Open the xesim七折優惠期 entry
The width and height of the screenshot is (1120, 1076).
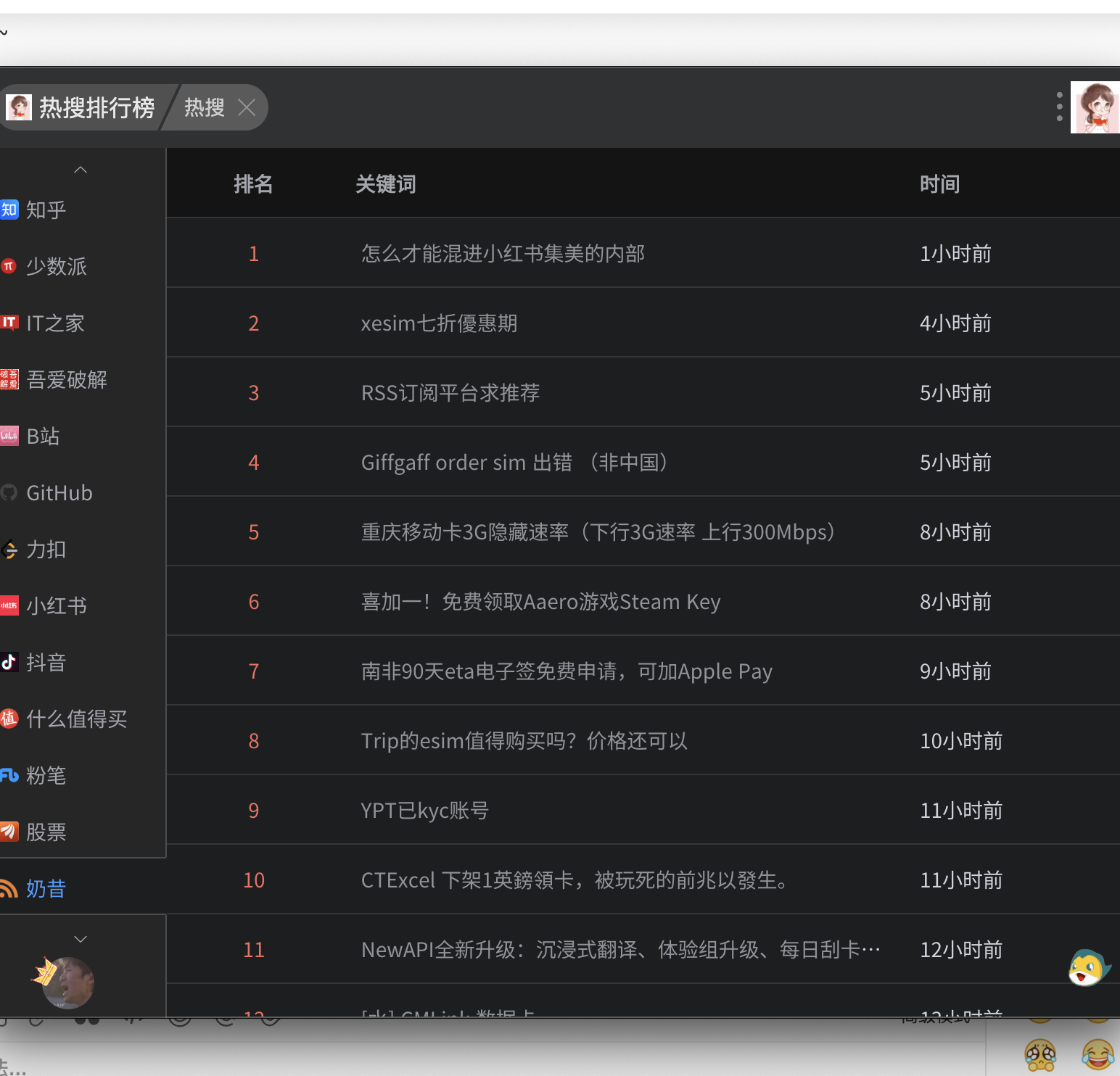439,323
